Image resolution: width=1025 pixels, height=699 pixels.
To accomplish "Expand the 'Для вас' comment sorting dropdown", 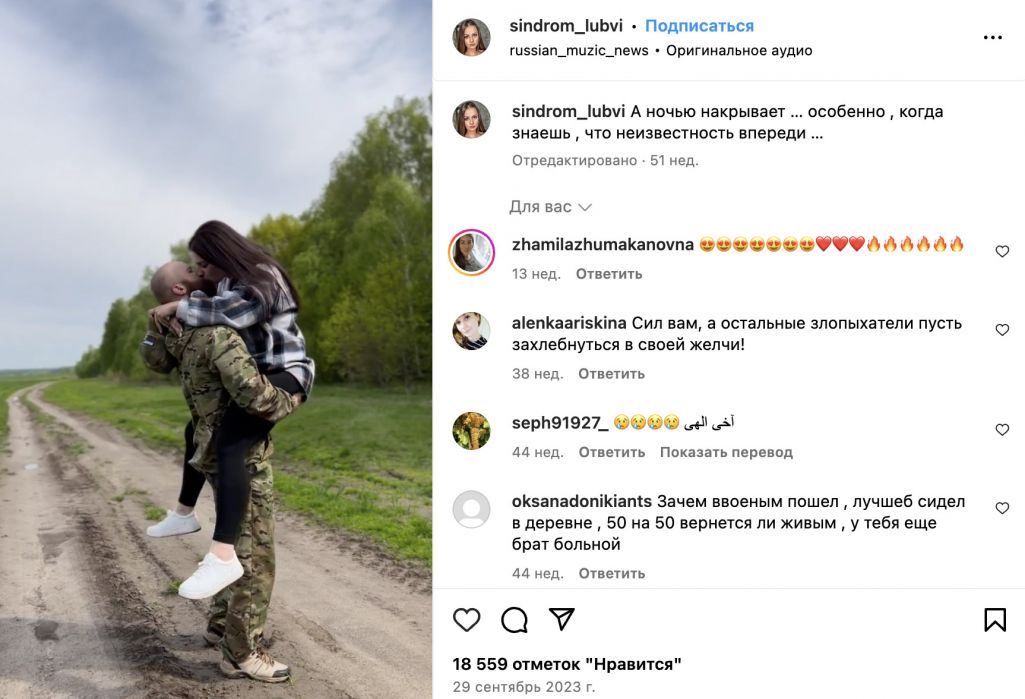I will point(550,207).
